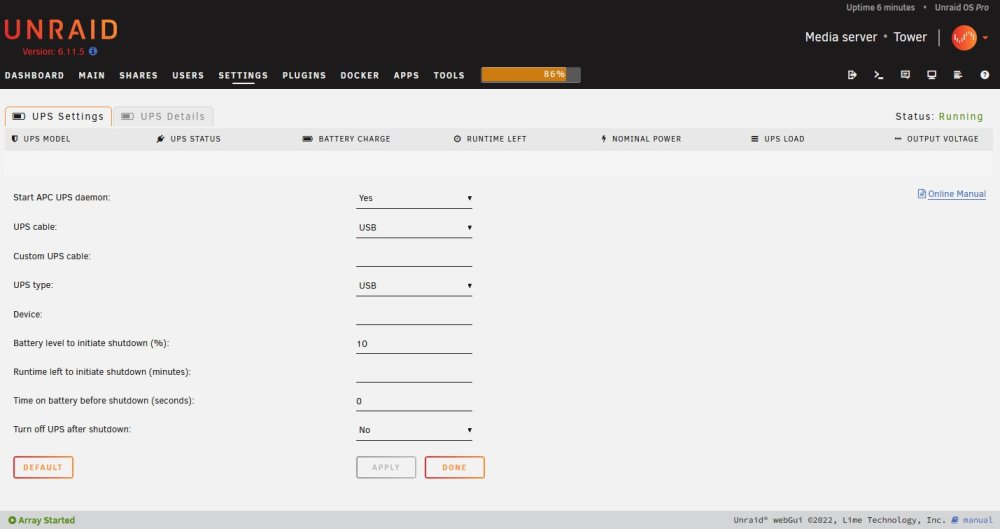Open the terminal icon in the top toolbar
This screenshot has width=1000, height=529.
tap(878, 75)
